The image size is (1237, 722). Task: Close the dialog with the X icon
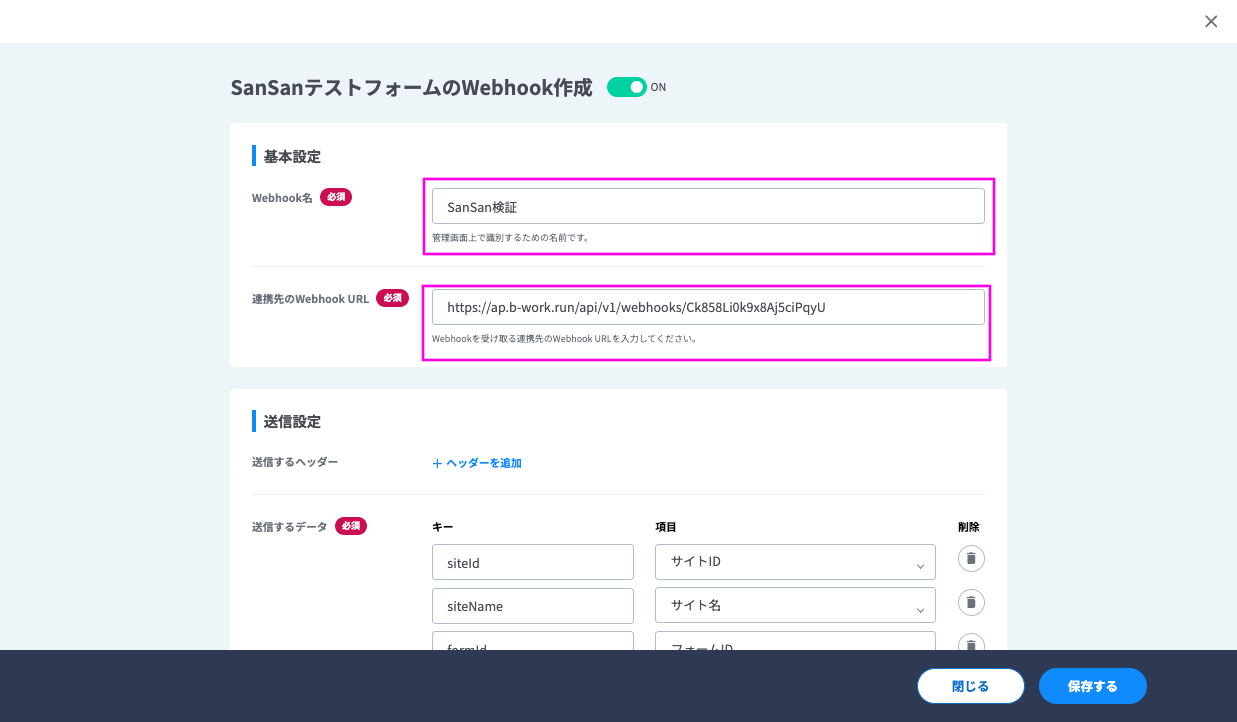(1211, 21)
